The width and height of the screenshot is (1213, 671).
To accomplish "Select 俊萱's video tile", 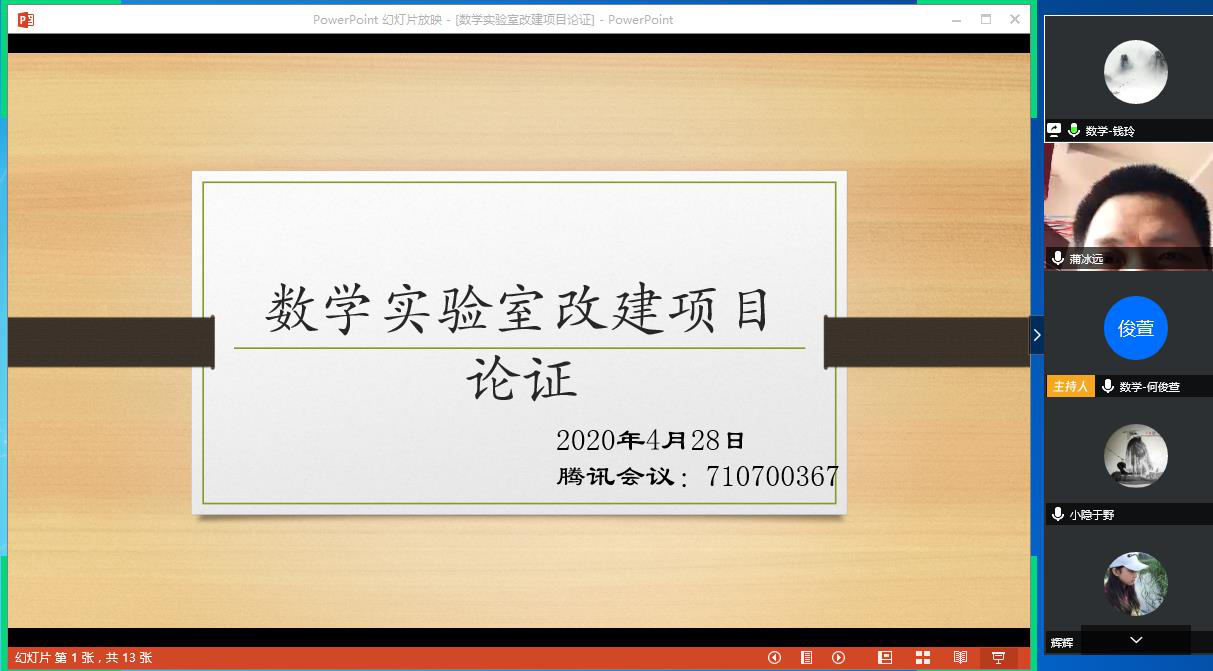I will pyautogui.click(x=1135, y=328).
